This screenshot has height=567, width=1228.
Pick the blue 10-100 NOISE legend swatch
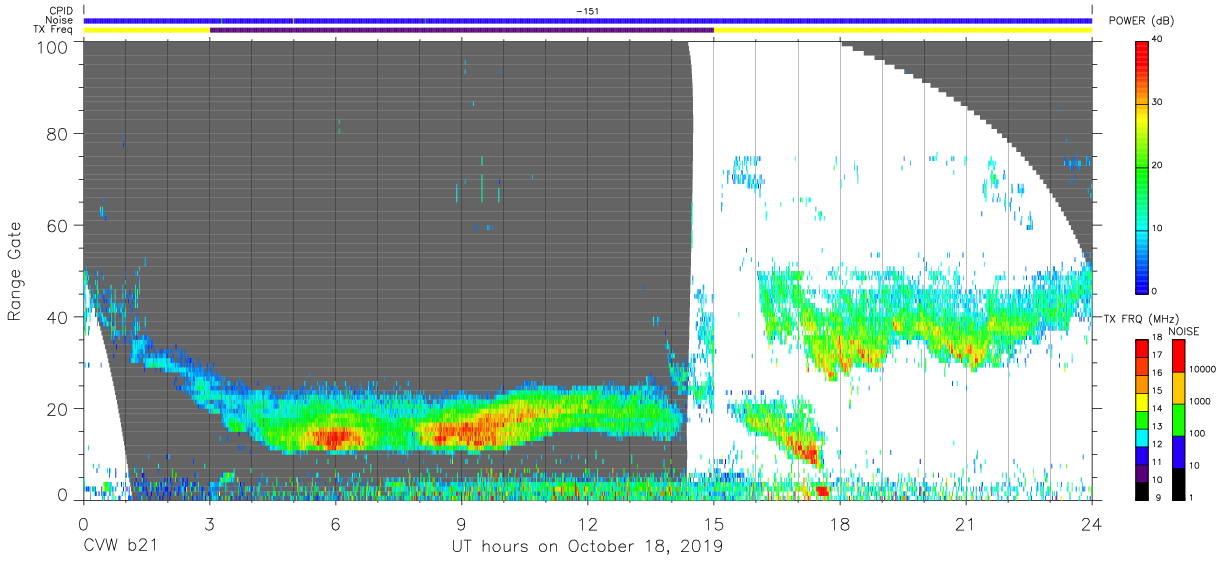(x=1177, y=451)
